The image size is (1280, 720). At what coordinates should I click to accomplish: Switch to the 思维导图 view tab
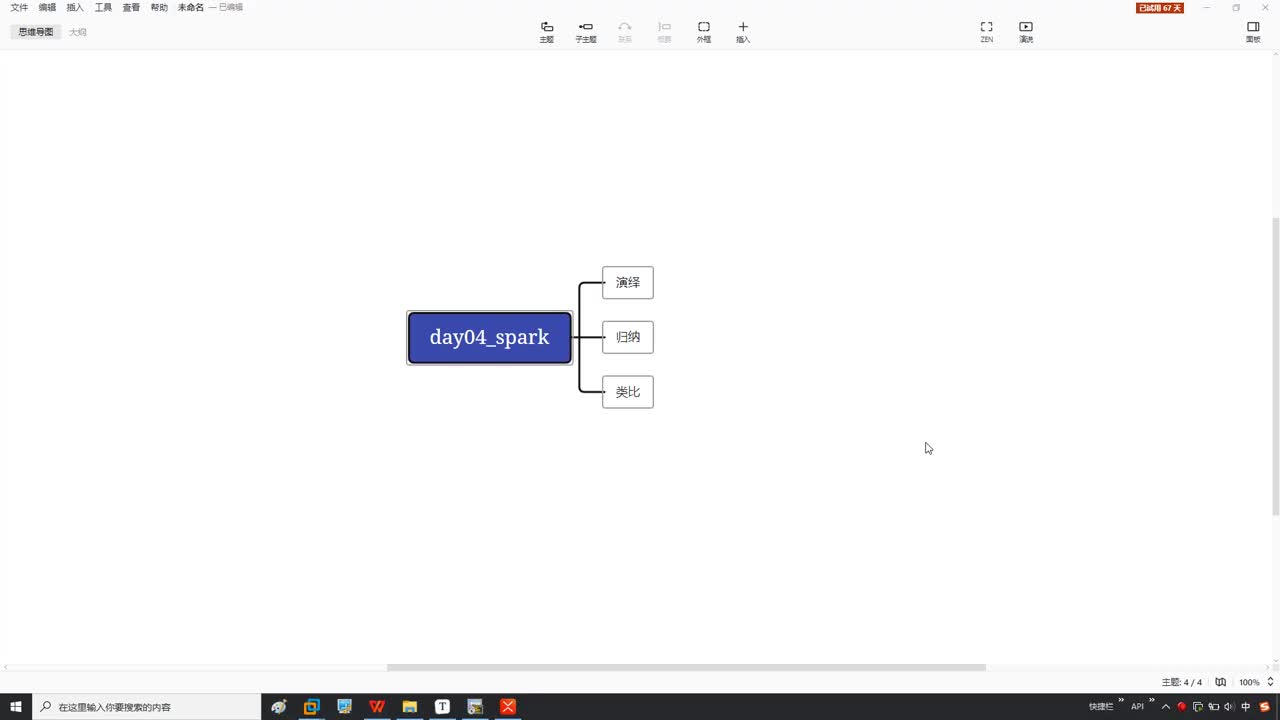(x=36, y=32)
